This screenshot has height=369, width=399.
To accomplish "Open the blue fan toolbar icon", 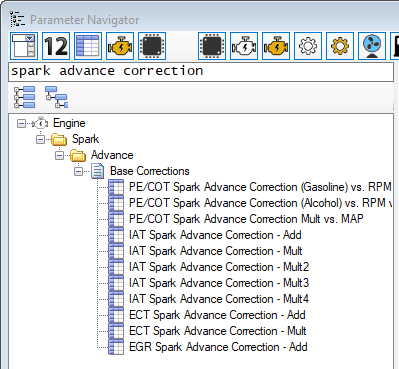I will (372, 46).
